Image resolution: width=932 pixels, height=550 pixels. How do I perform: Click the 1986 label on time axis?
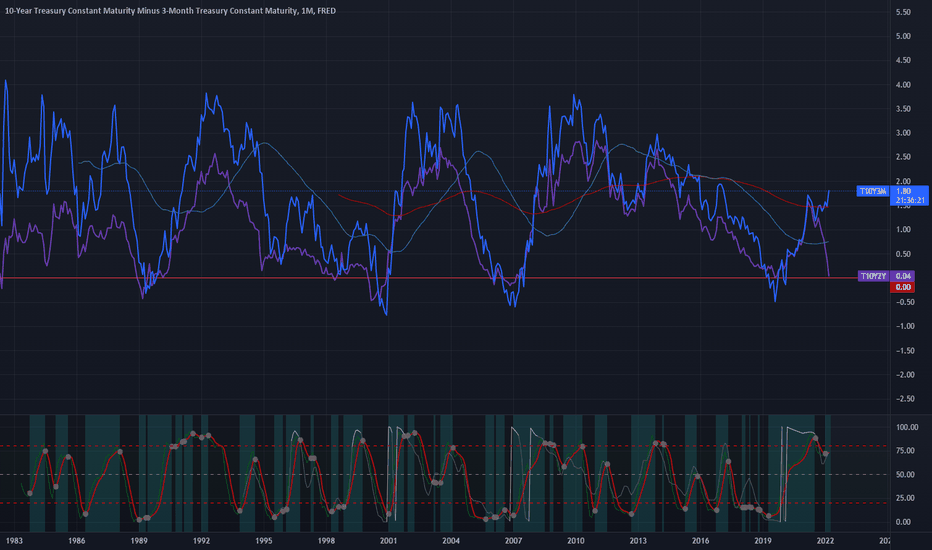point(76,540)
